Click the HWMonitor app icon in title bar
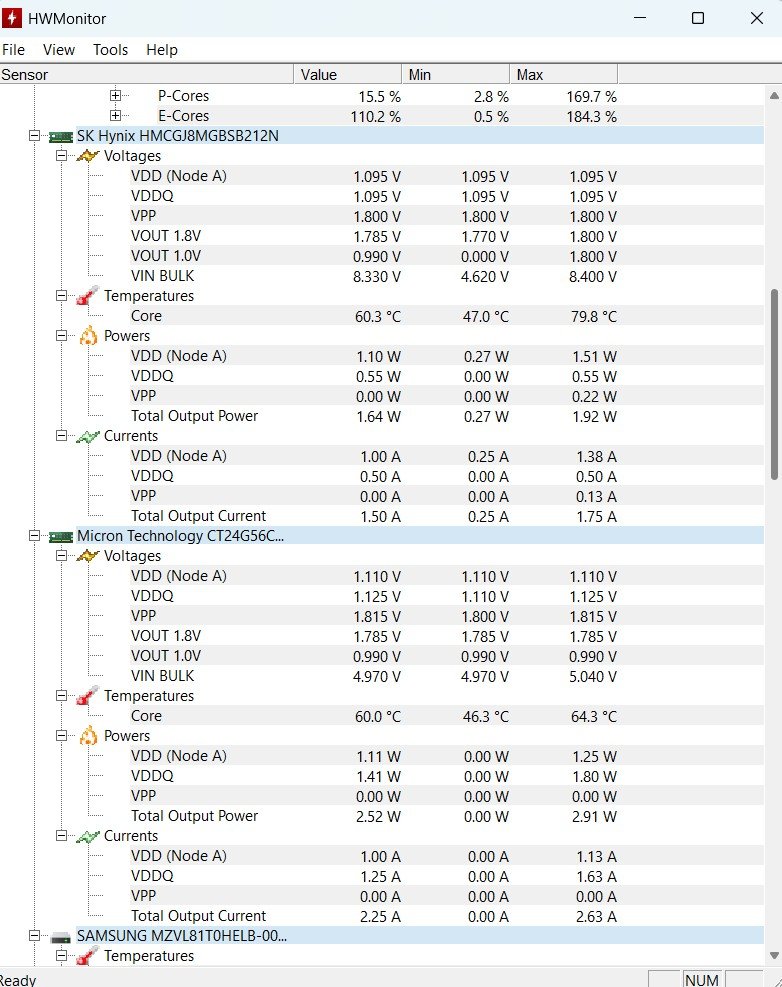This screenshot has height=987, width=782. 11,18
